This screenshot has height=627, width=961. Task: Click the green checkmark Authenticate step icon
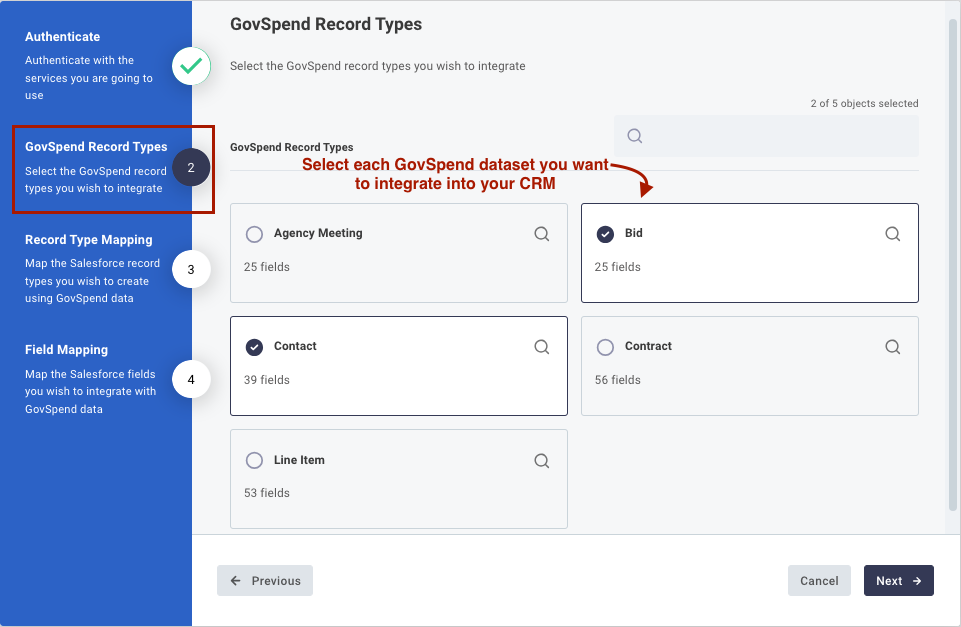(191, 66)
